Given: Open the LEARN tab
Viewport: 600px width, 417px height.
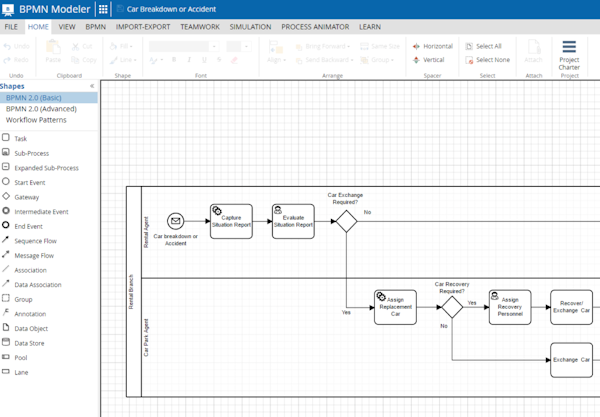Looking at the screenshot, I should [370, 27].
